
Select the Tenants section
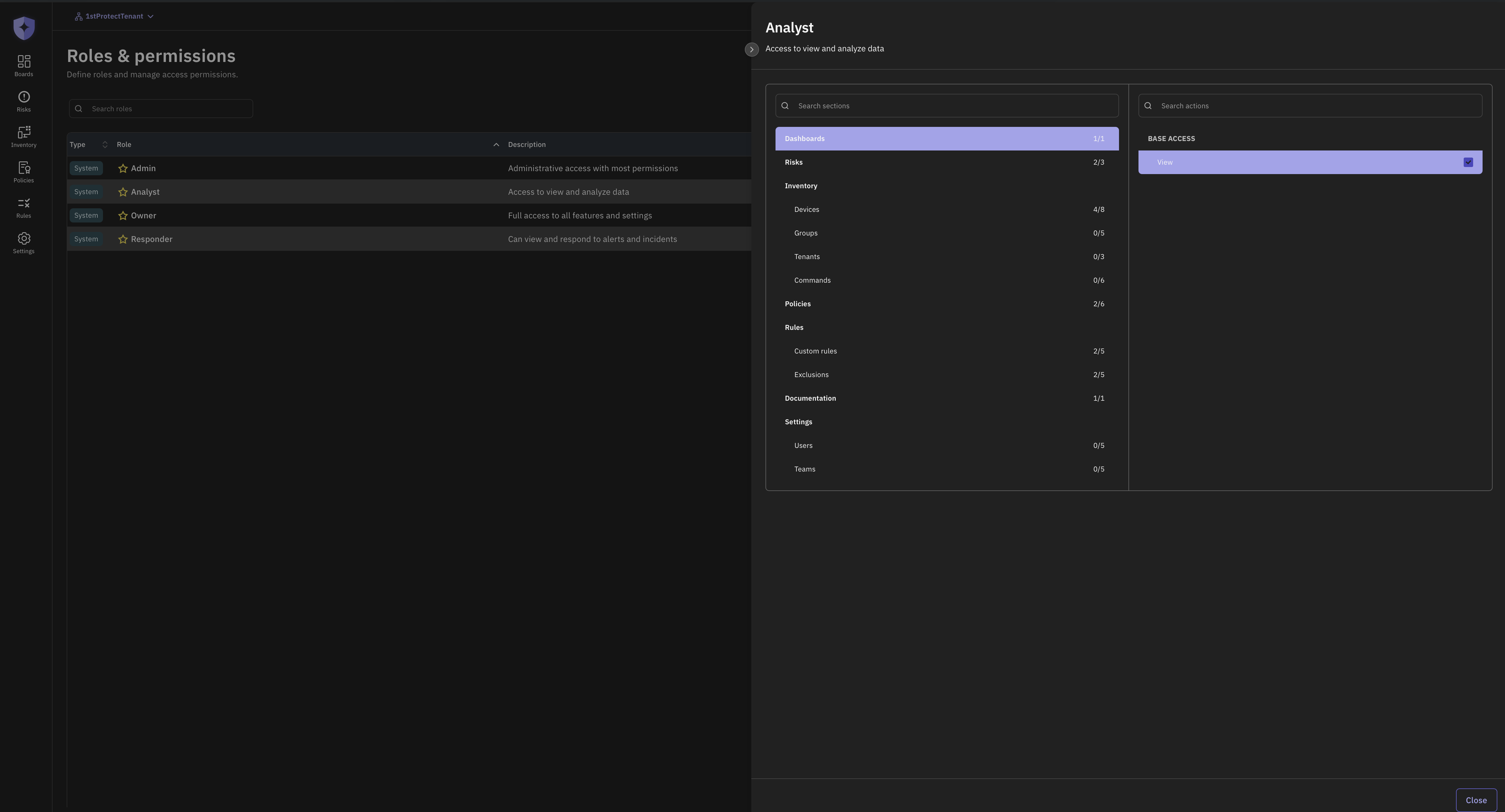coord(947,256)
